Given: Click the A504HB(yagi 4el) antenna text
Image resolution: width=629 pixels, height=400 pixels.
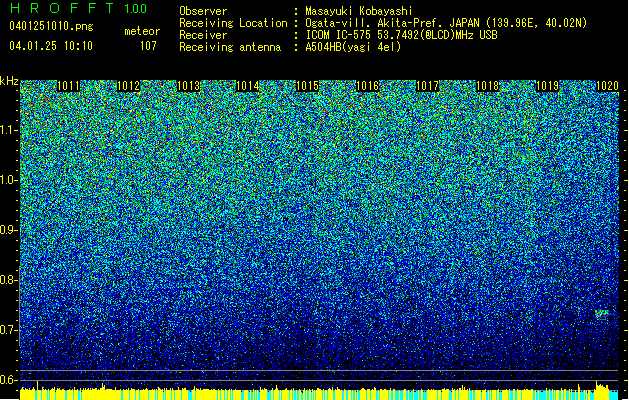Looking at the screenshot, I should [353, 47].
